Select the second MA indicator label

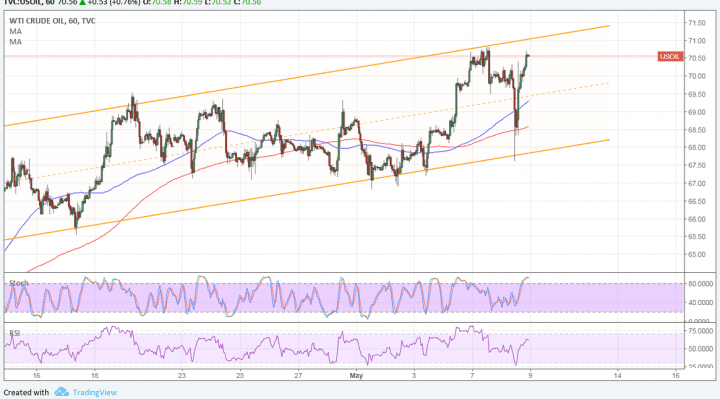coord(15,42)
